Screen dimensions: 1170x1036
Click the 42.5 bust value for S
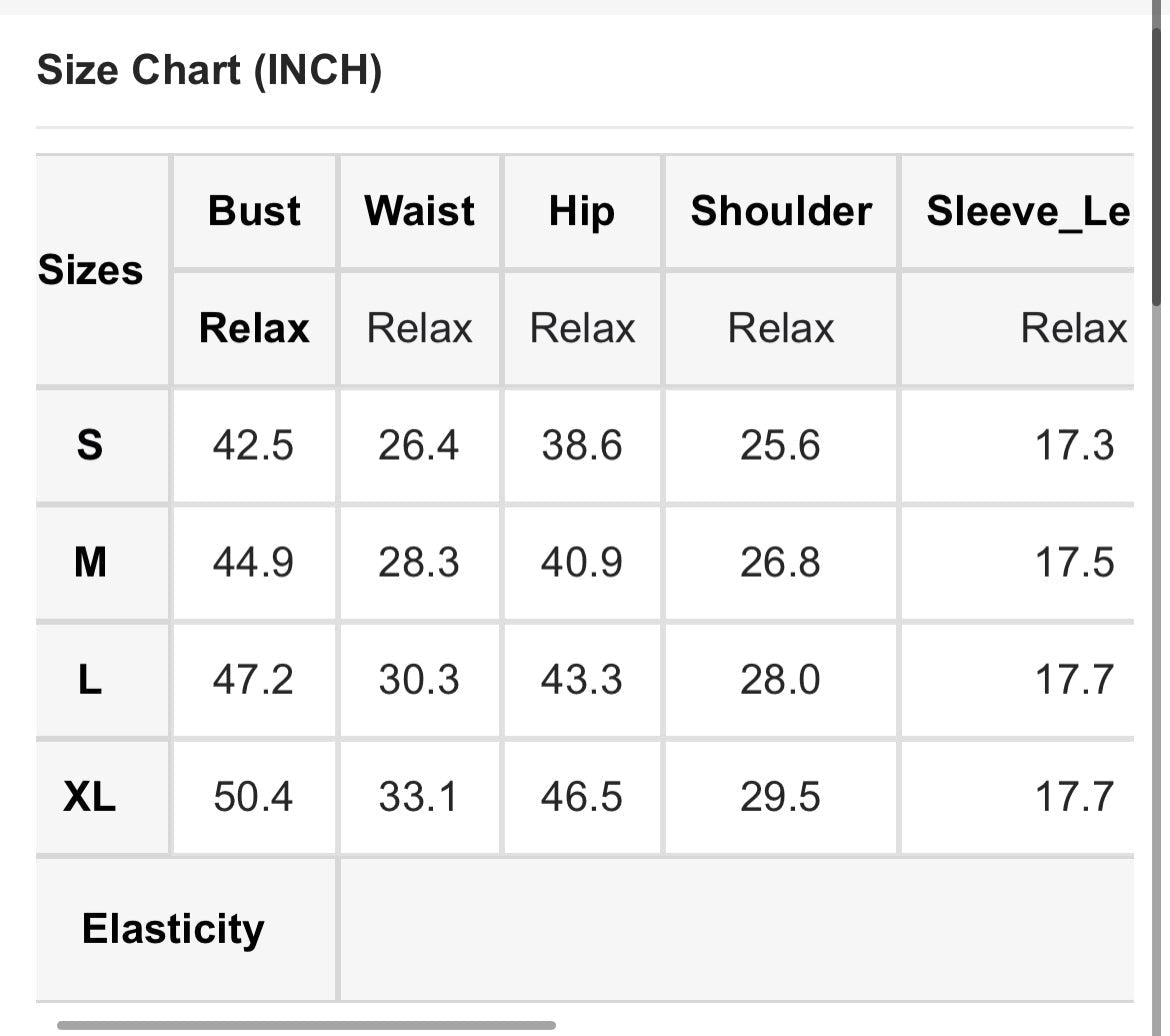point(253,445)
